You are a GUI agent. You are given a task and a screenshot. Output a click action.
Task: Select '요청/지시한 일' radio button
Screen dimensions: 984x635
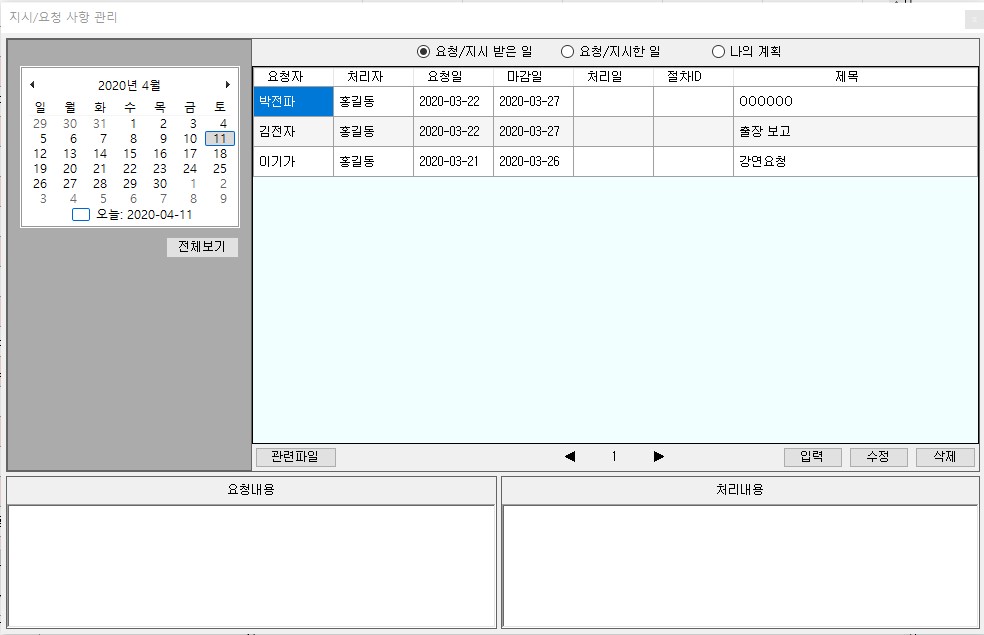pos(568,52)
